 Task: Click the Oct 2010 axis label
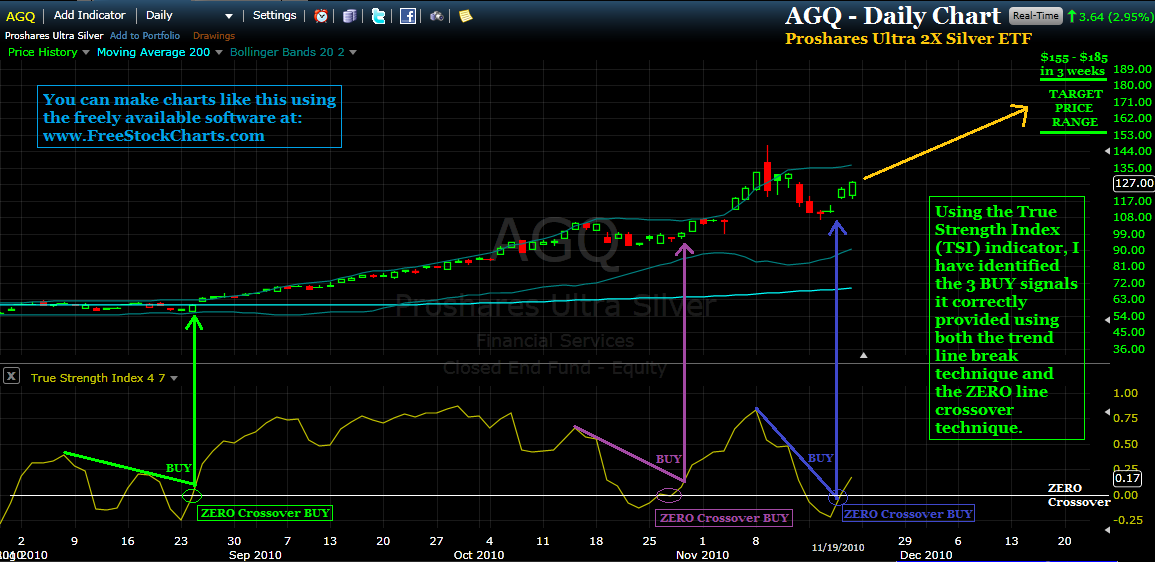[479, 554]
